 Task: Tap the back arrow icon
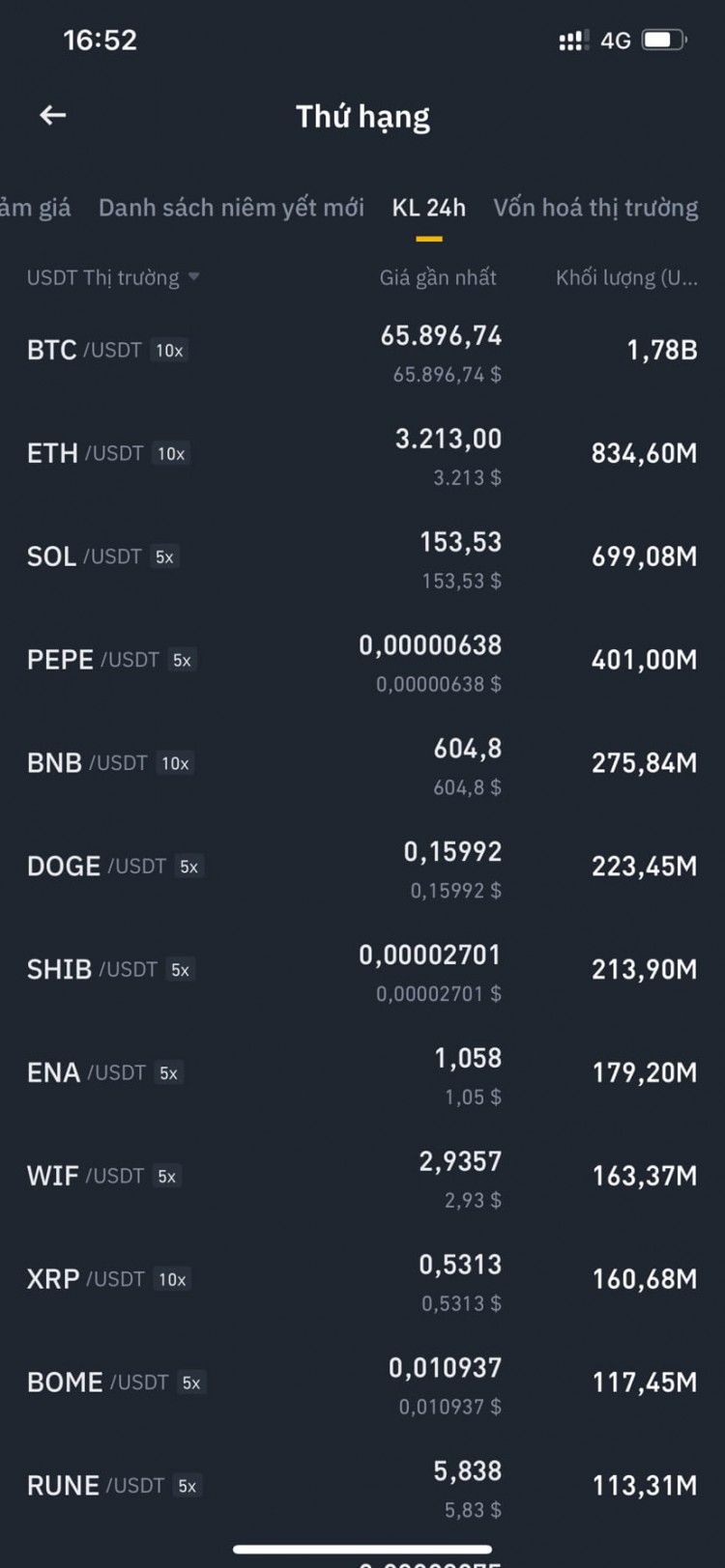point(52,115)
